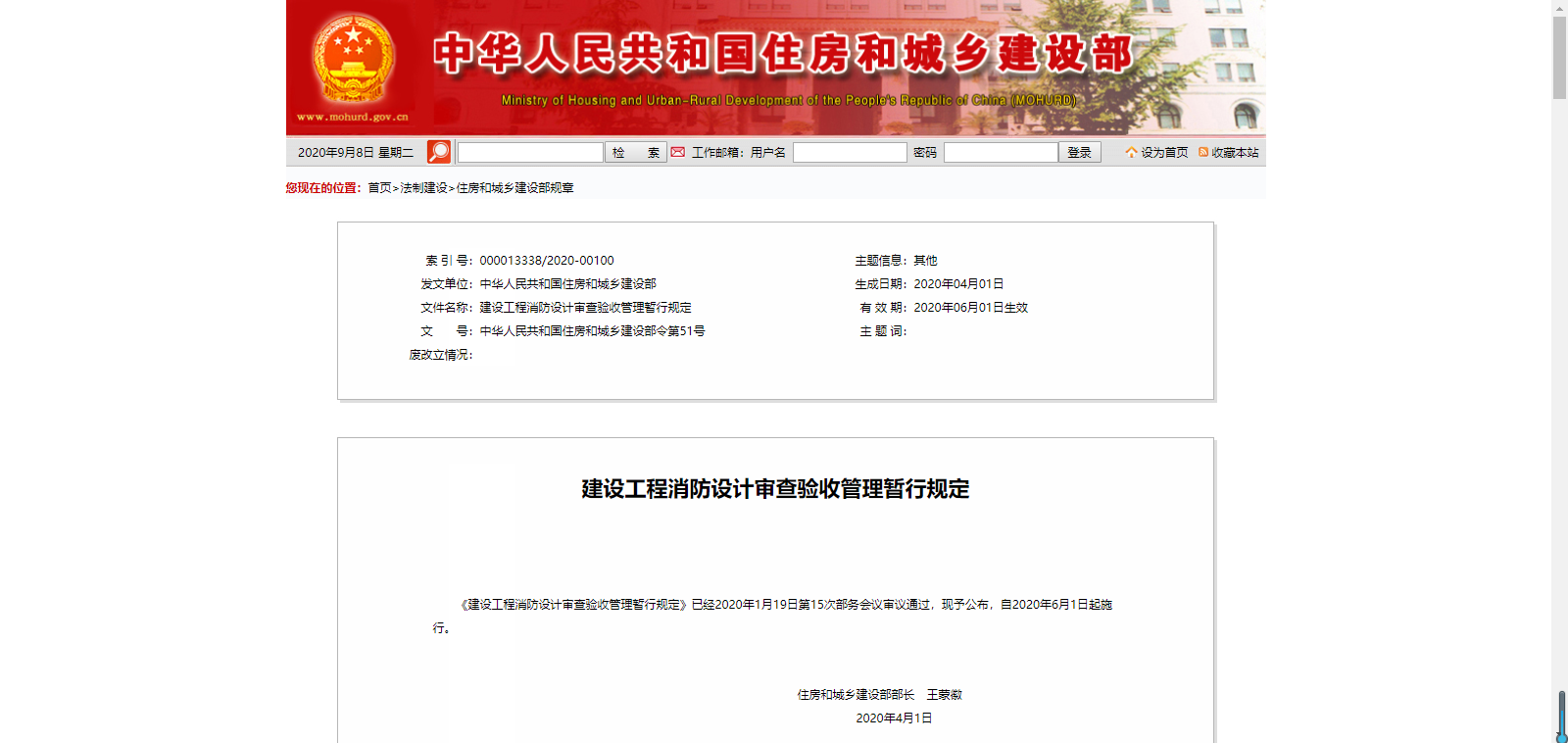Focus the search keyword input field
The width and height of the screenshot is (1568, 743).
tap(530, 153)
